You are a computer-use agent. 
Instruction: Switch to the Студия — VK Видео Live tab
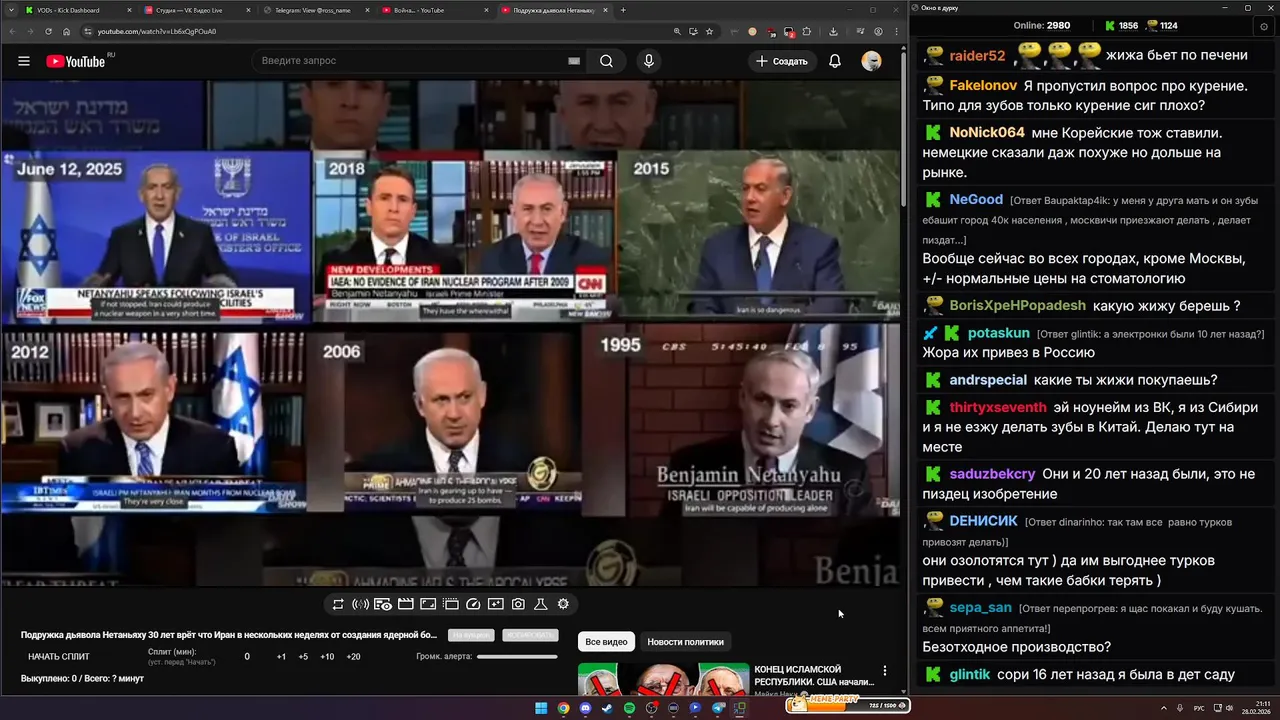[196, 10]
